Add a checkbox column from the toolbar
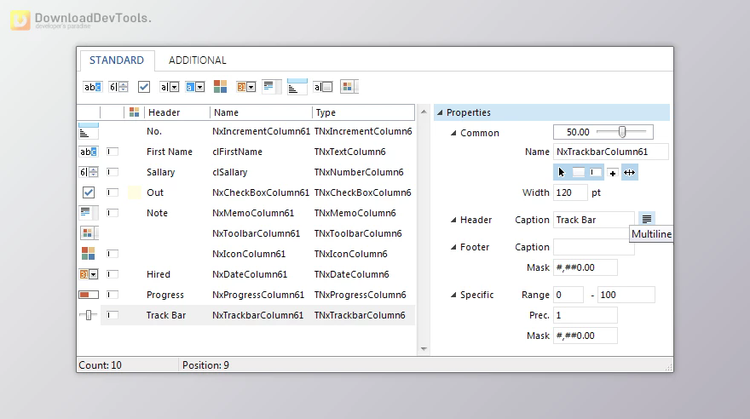Screen dimensions: 750x419 coord(144,87)
